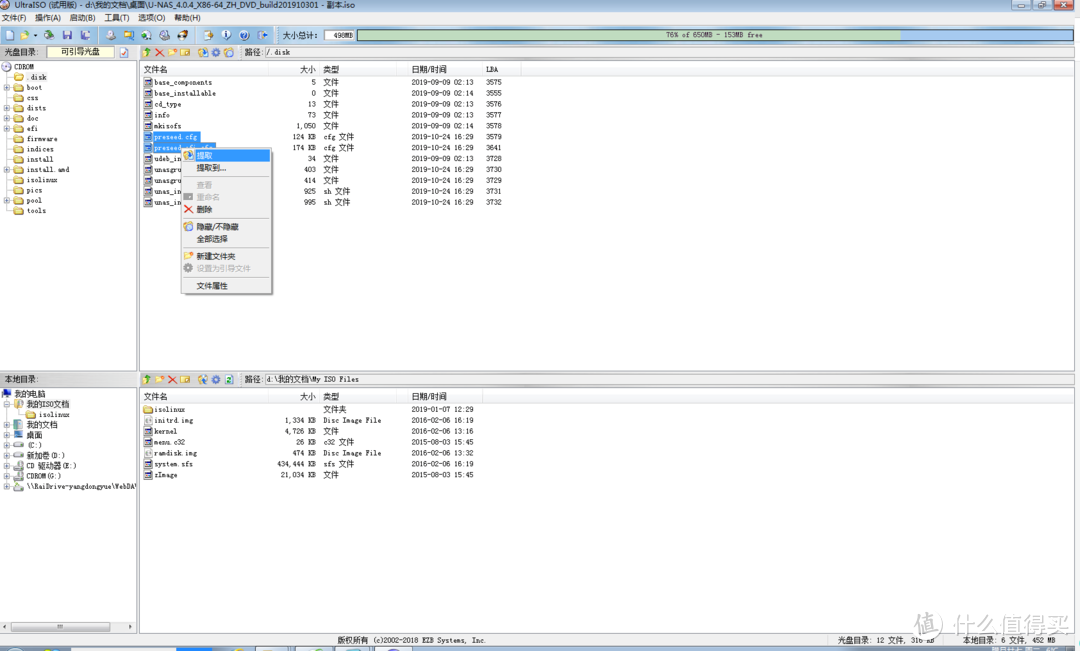
Task: Sort local file list by 类型 column
Action: tap(357, 397)
